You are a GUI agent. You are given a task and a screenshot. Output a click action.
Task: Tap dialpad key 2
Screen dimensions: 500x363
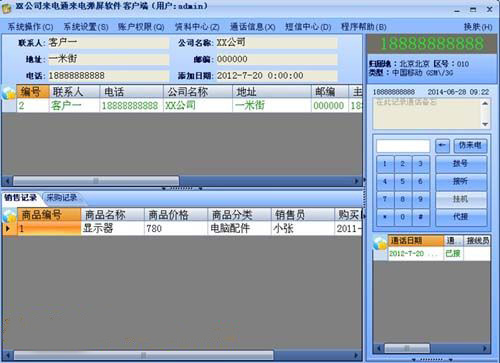pyautogui.click(x=403, y=164)
